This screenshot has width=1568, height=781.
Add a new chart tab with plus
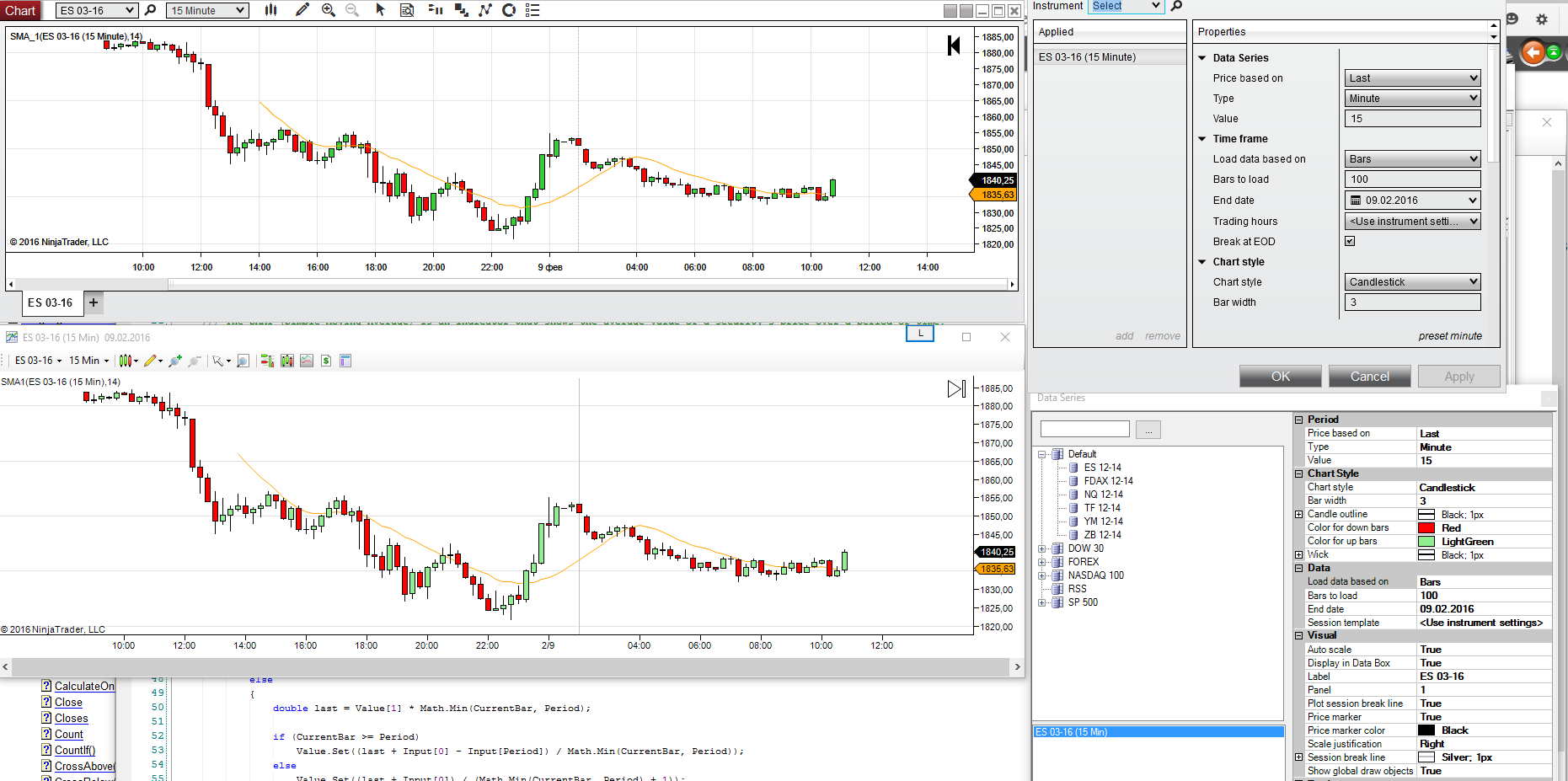click(x=94, y=302)
